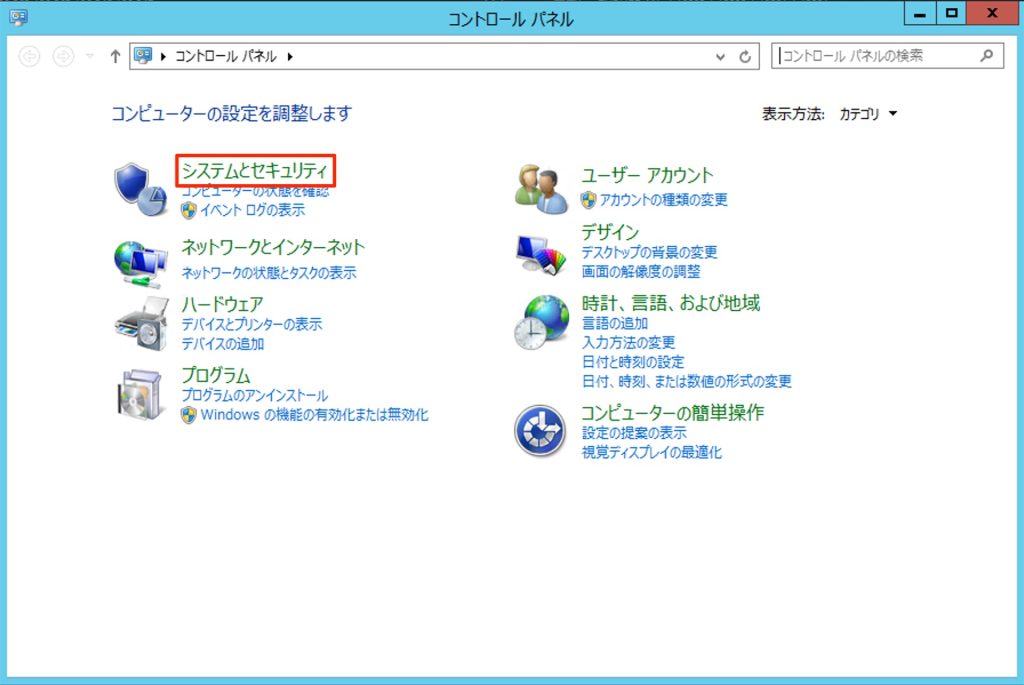Click プログラムのアンインストール link
Screen dimensions: 1024x685
click(255, 395)
